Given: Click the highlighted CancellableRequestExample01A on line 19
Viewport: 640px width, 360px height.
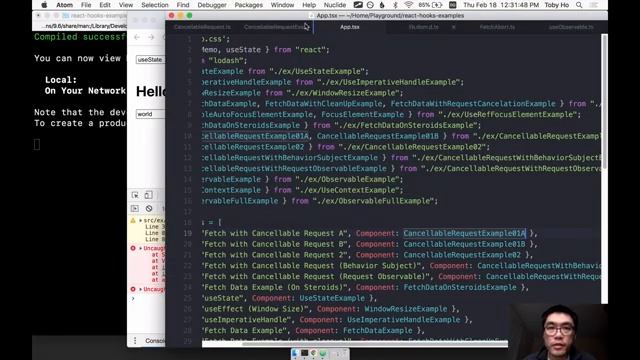Looking at the screenshot, I should pos(464,233).
